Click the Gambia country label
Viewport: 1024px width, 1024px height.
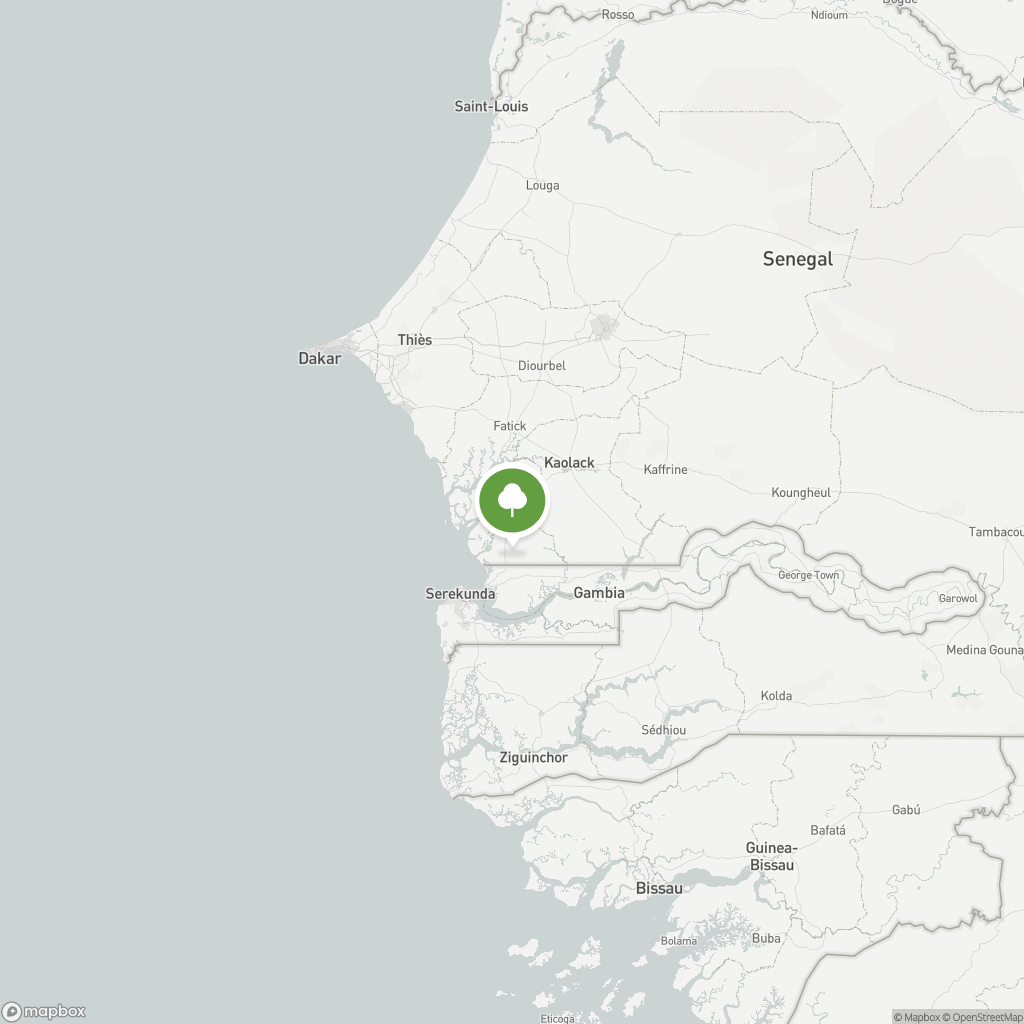(599, 592)
